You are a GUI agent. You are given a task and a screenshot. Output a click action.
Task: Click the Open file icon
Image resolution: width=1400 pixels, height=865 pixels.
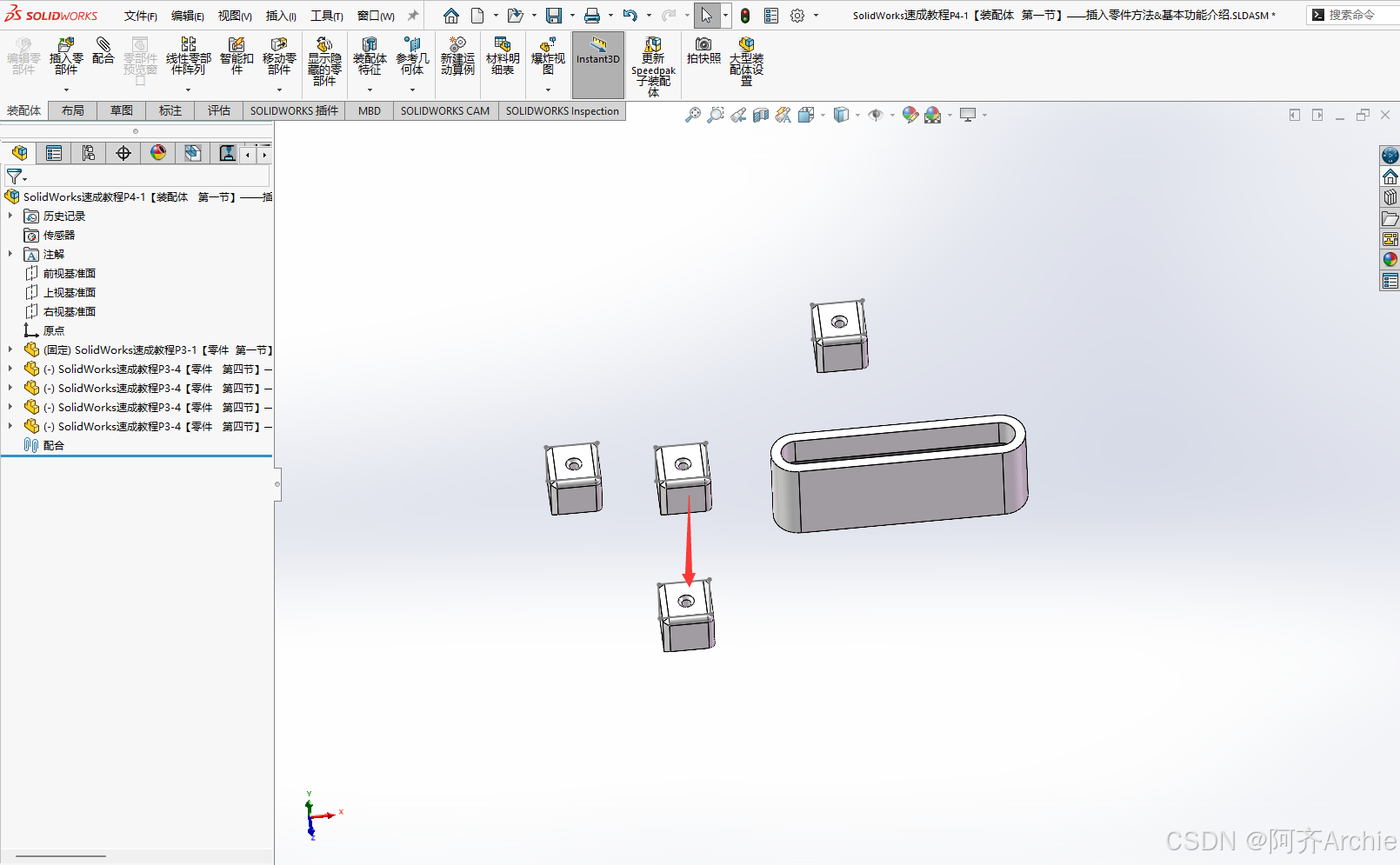pos(515,16)
